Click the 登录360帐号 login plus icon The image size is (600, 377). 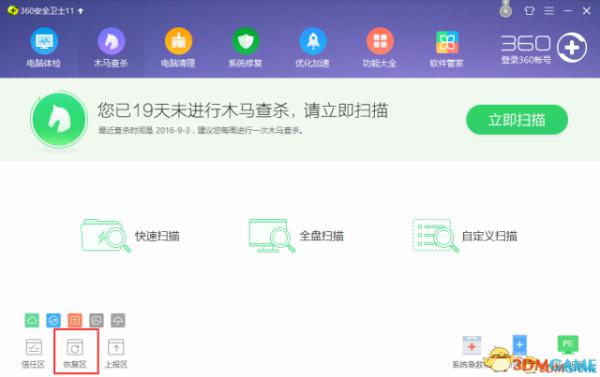[572, 48]
